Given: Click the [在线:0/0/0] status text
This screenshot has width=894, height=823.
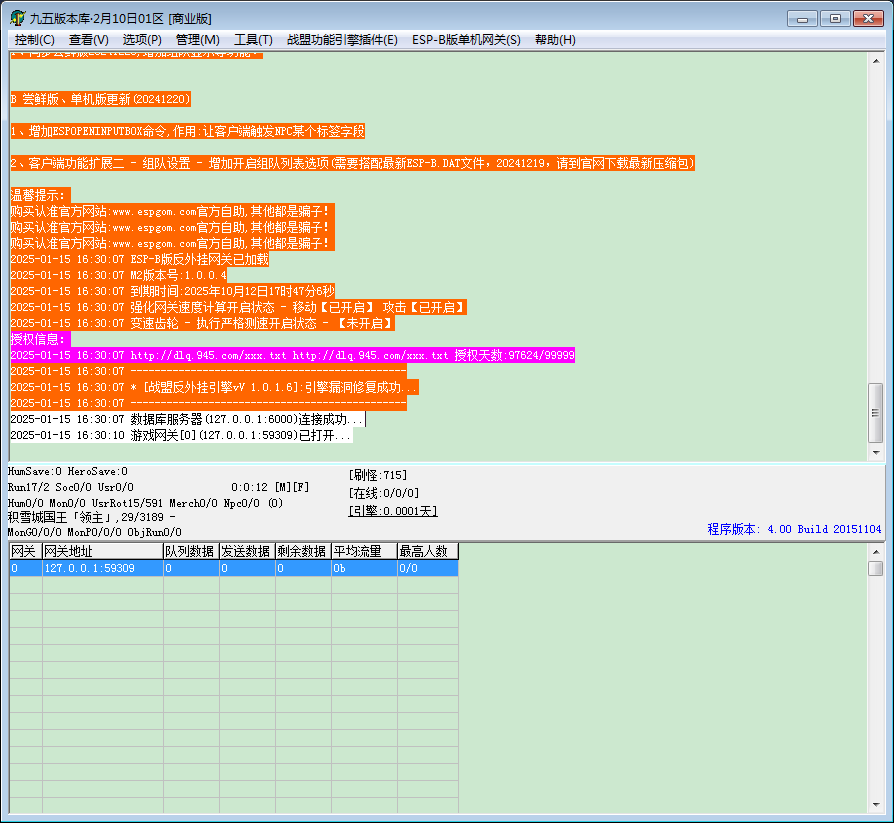Looking at the screenshot, I should [384, 493].
